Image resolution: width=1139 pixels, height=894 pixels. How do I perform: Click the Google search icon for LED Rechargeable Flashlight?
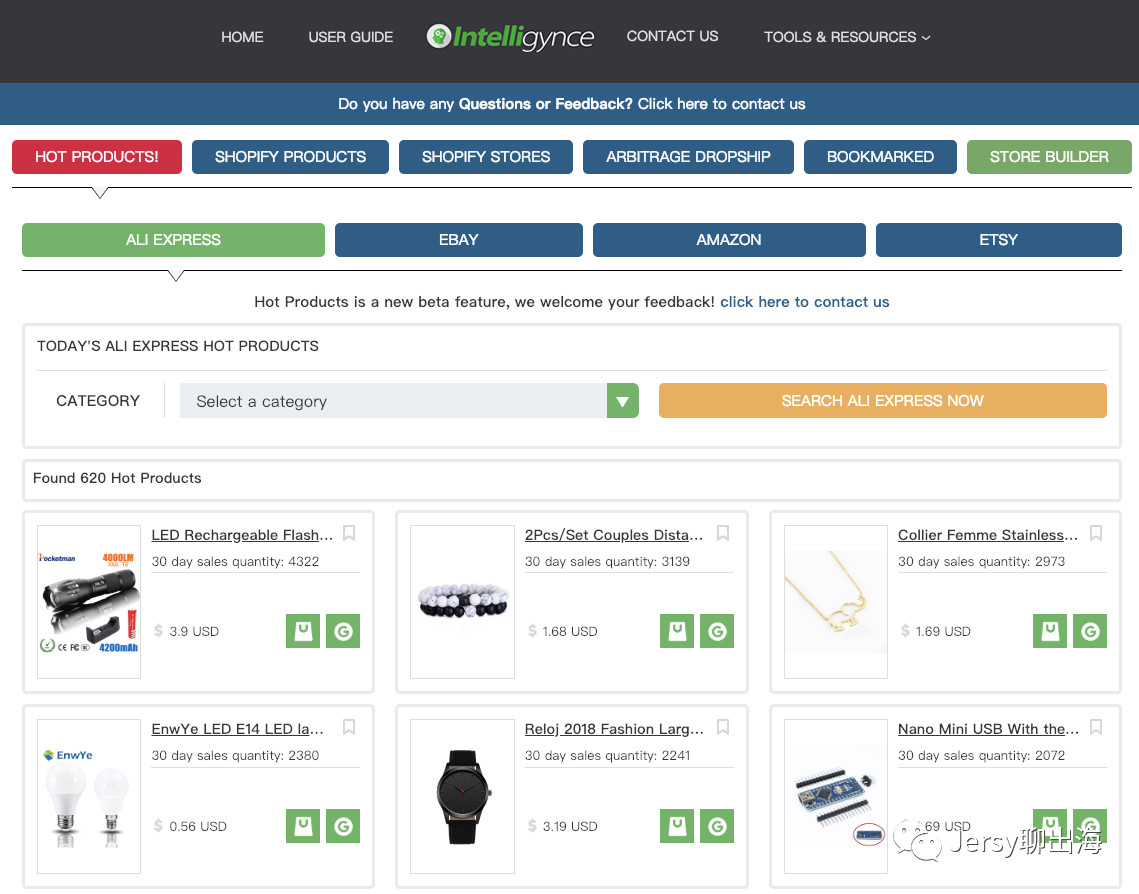(x=343, y=631)
